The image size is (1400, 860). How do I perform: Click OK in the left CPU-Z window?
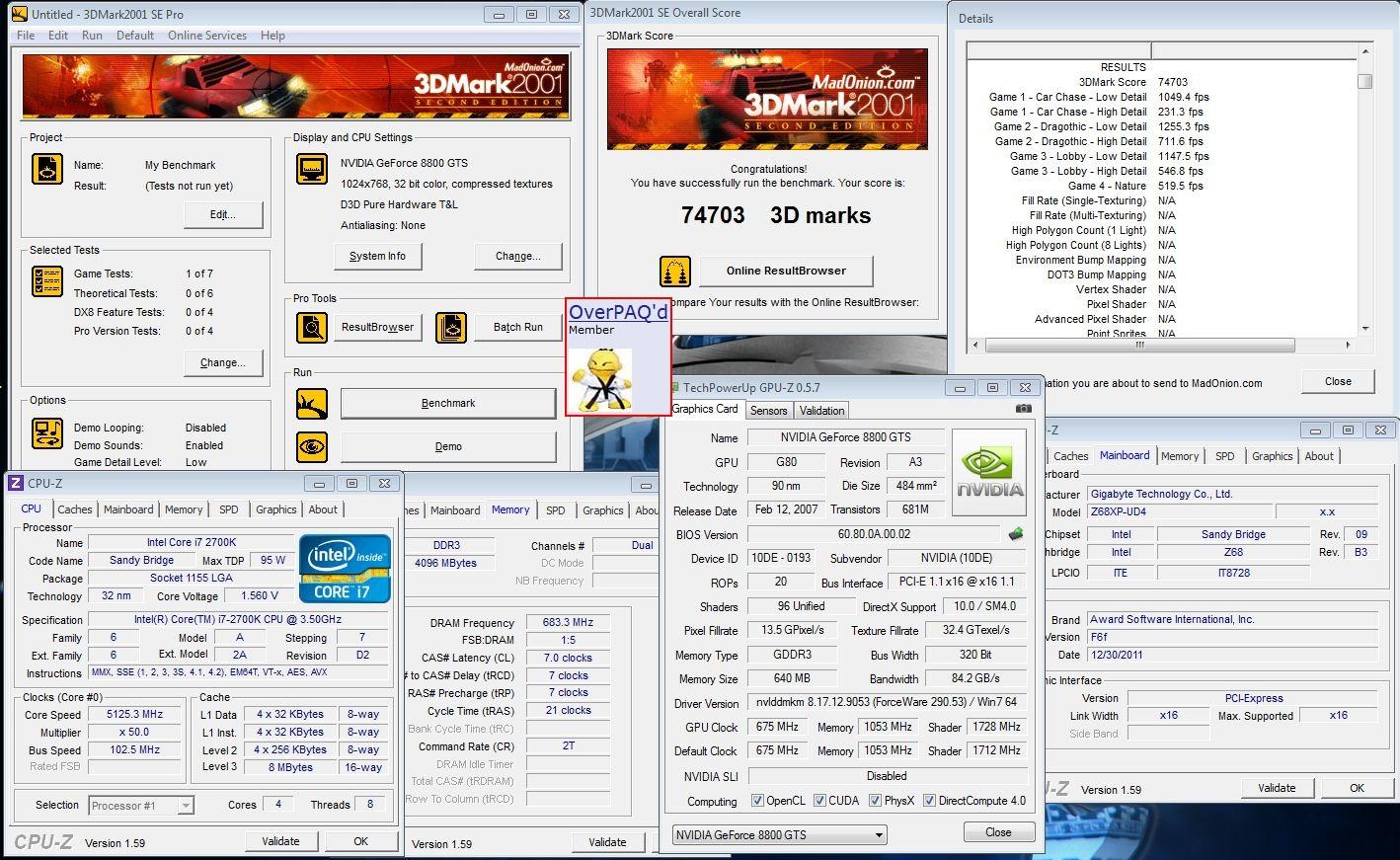pyautogui.click(x=360, y=841)
